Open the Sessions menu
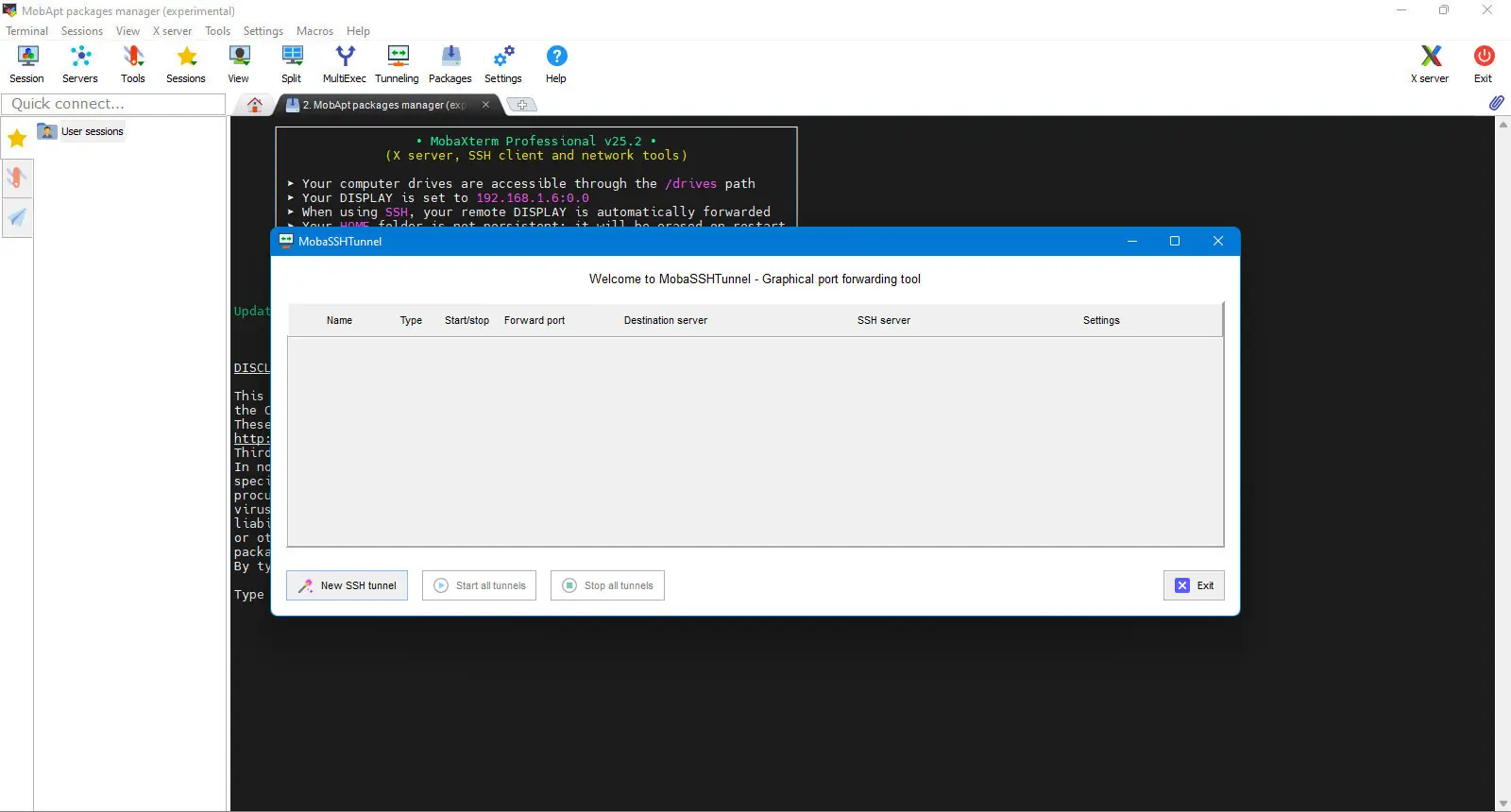 (82, 31)
